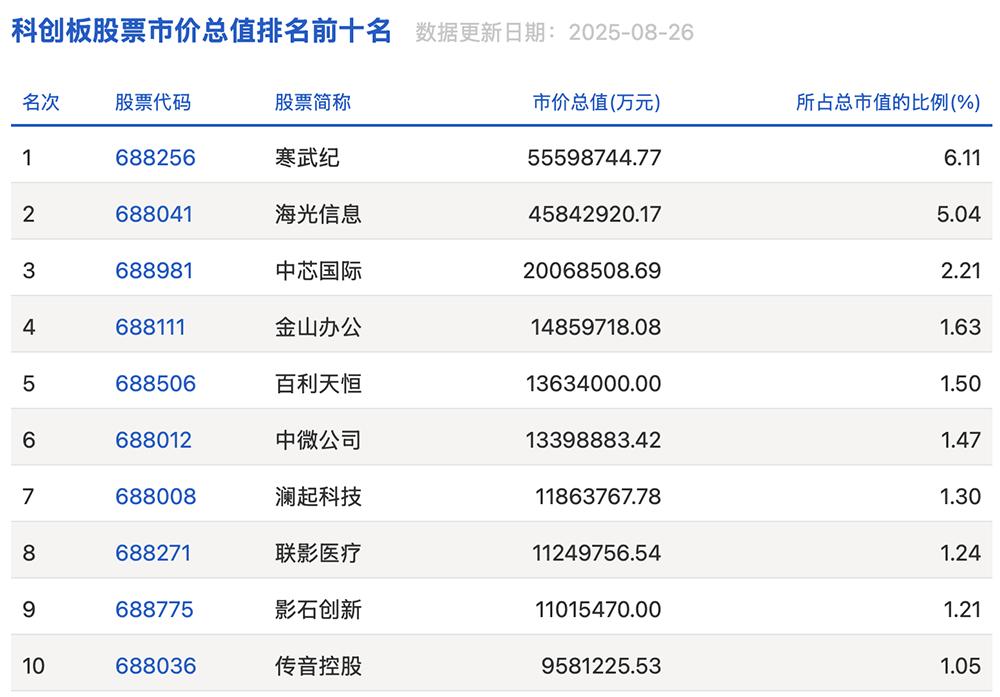Click the 股票简称 column header
The image size is (1000, 697).
click(312, 102)
